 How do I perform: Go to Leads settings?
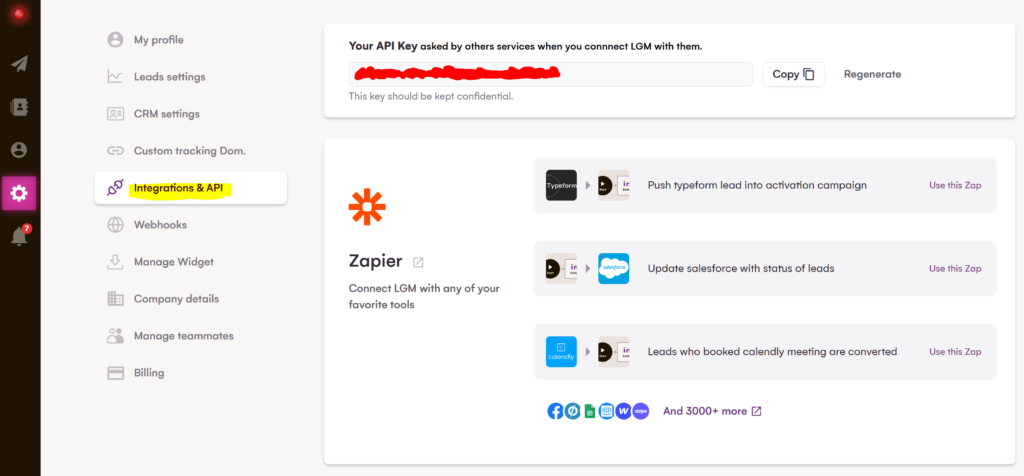click(x=169, y=77)
